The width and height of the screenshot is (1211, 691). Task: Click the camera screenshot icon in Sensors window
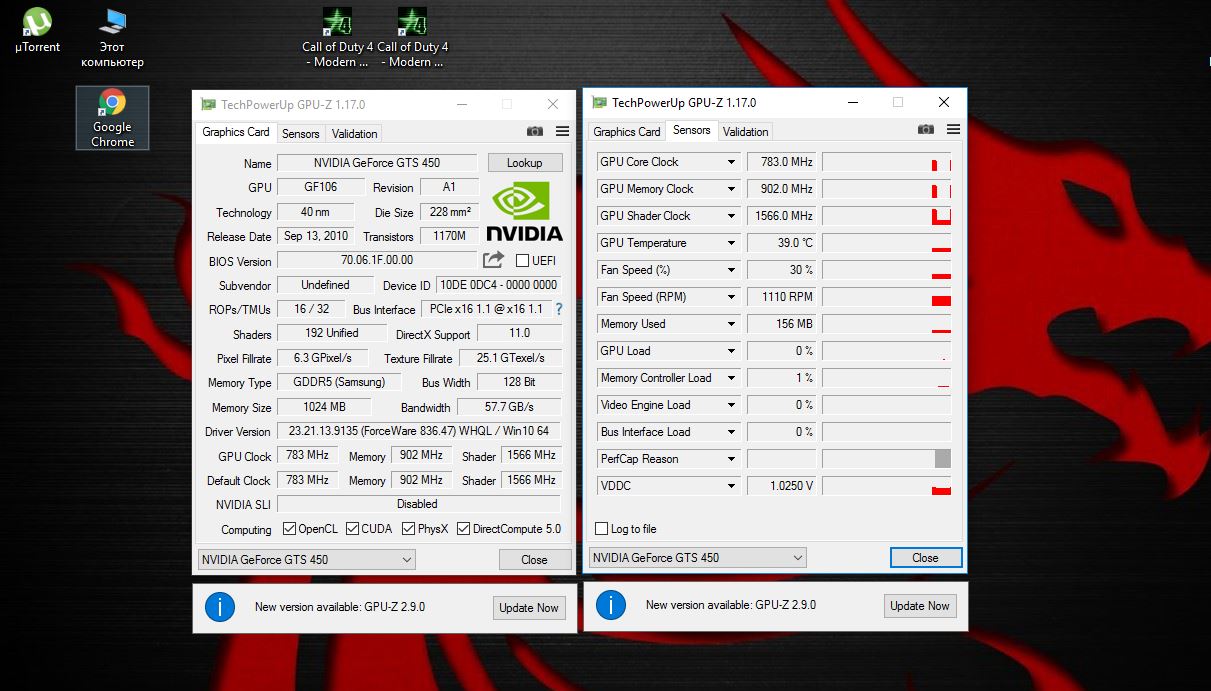[x=926, y=130]
